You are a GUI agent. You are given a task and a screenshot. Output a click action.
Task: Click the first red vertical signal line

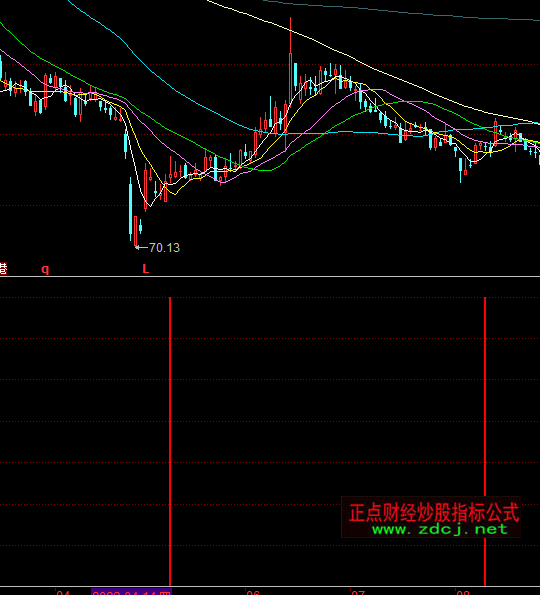pos(170,442)
